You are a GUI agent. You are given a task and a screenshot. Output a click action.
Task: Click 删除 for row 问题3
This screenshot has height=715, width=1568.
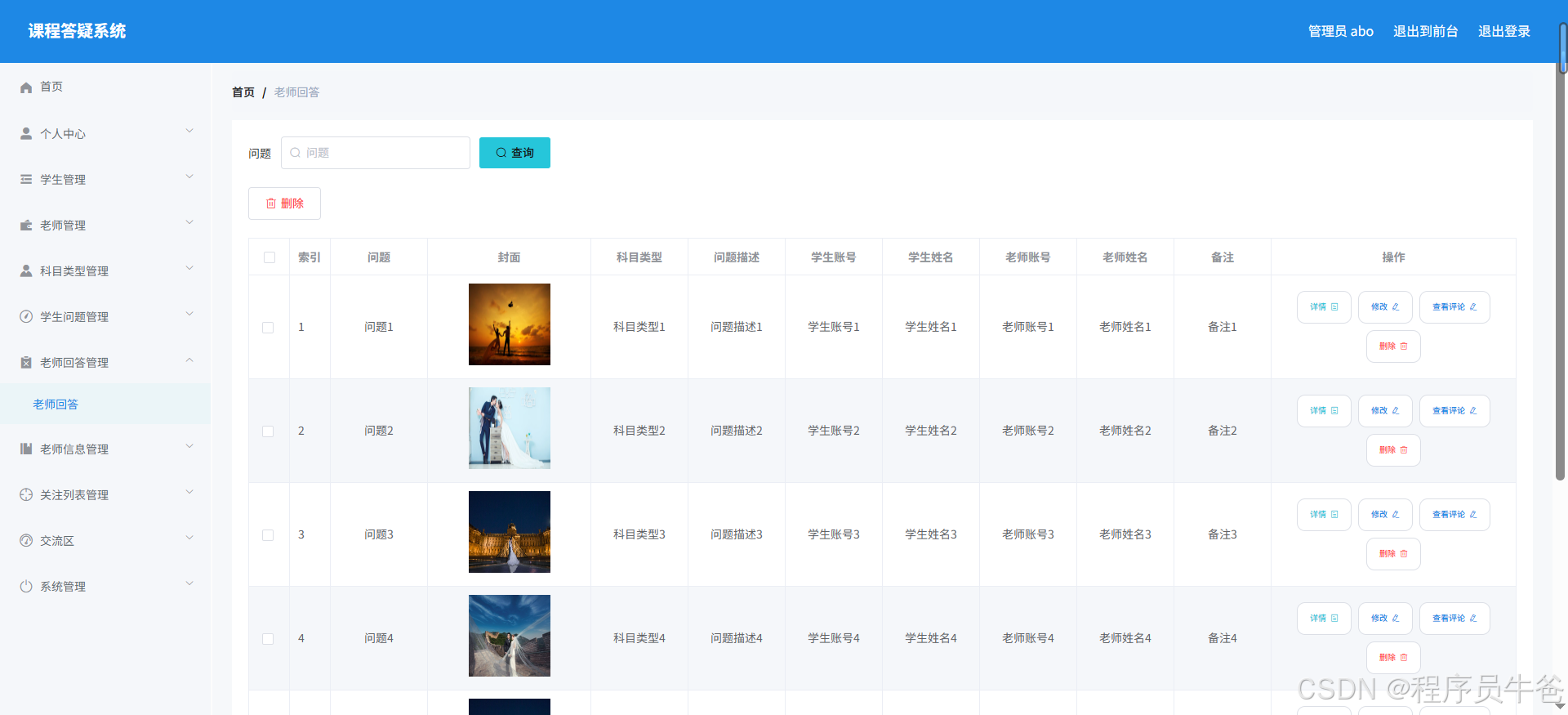pos(1393,554)
